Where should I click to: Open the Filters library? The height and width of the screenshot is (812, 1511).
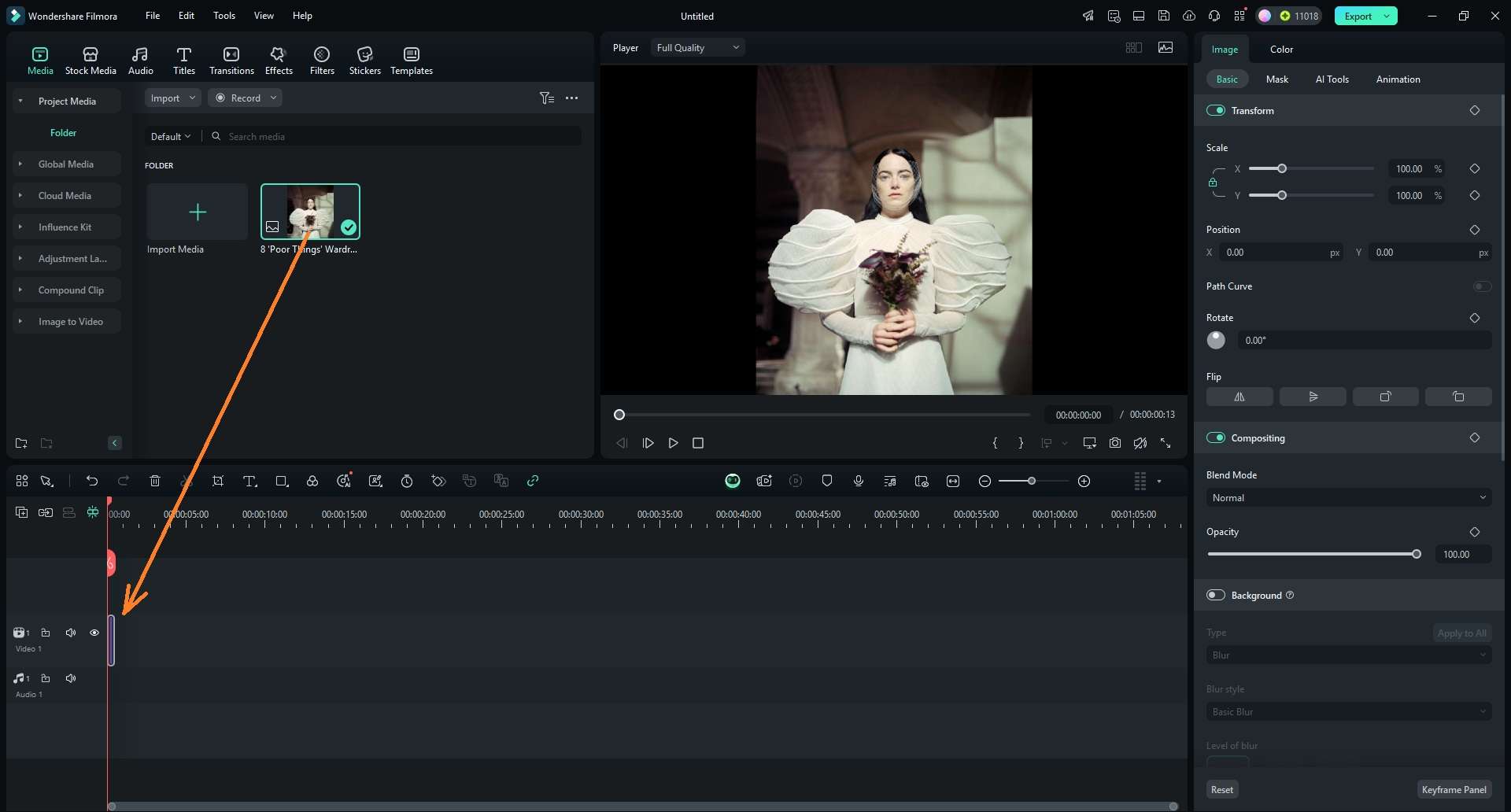322,61
